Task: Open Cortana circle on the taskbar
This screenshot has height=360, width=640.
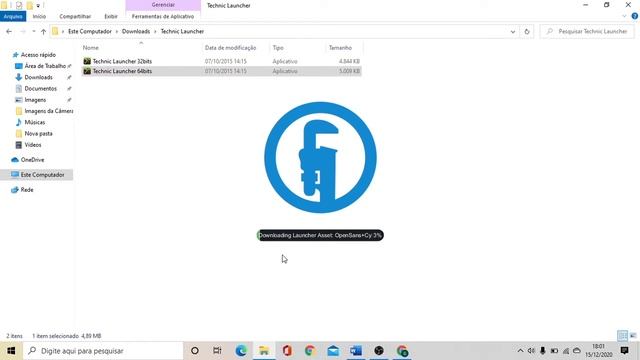Action: [195, 351]
